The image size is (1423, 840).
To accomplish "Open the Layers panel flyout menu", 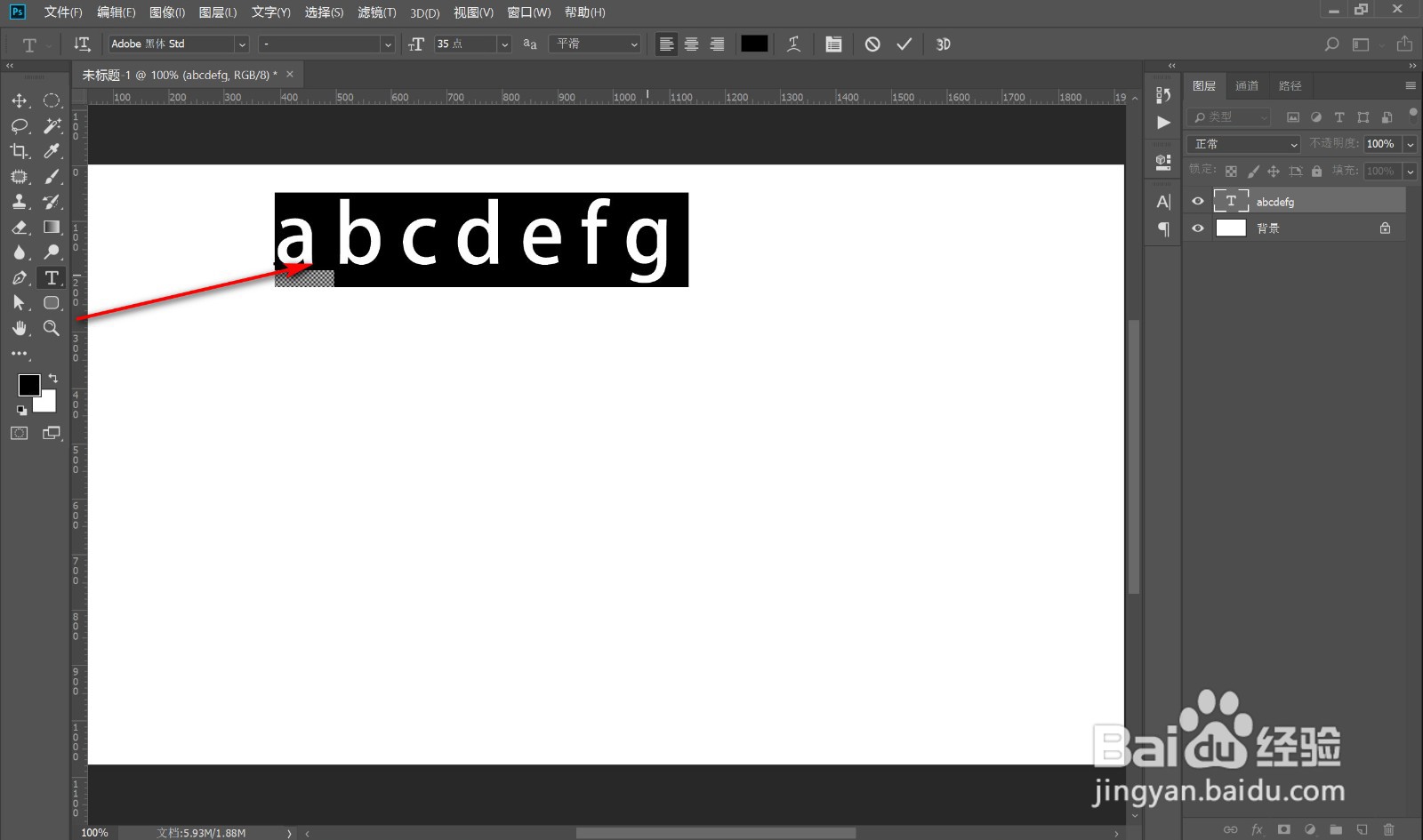I will pyautogui.click(x=1411, y=85).
